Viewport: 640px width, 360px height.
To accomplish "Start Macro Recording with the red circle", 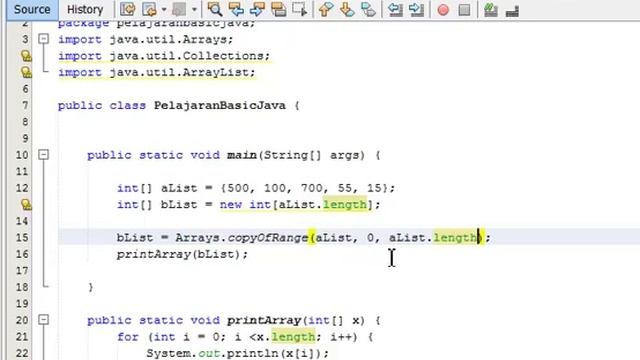I will (443, 9).
